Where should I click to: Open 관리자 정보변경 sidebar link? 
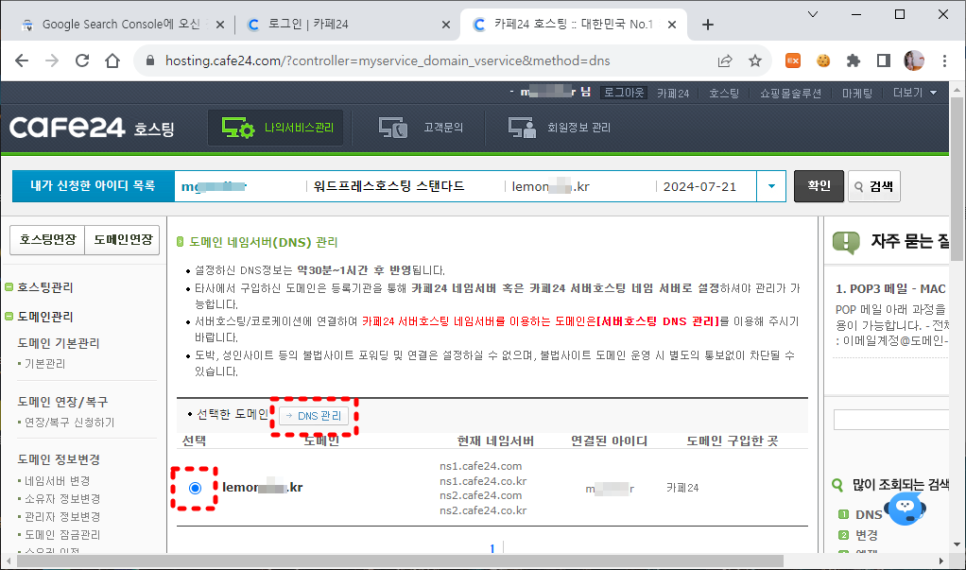(x=62, y=516)
